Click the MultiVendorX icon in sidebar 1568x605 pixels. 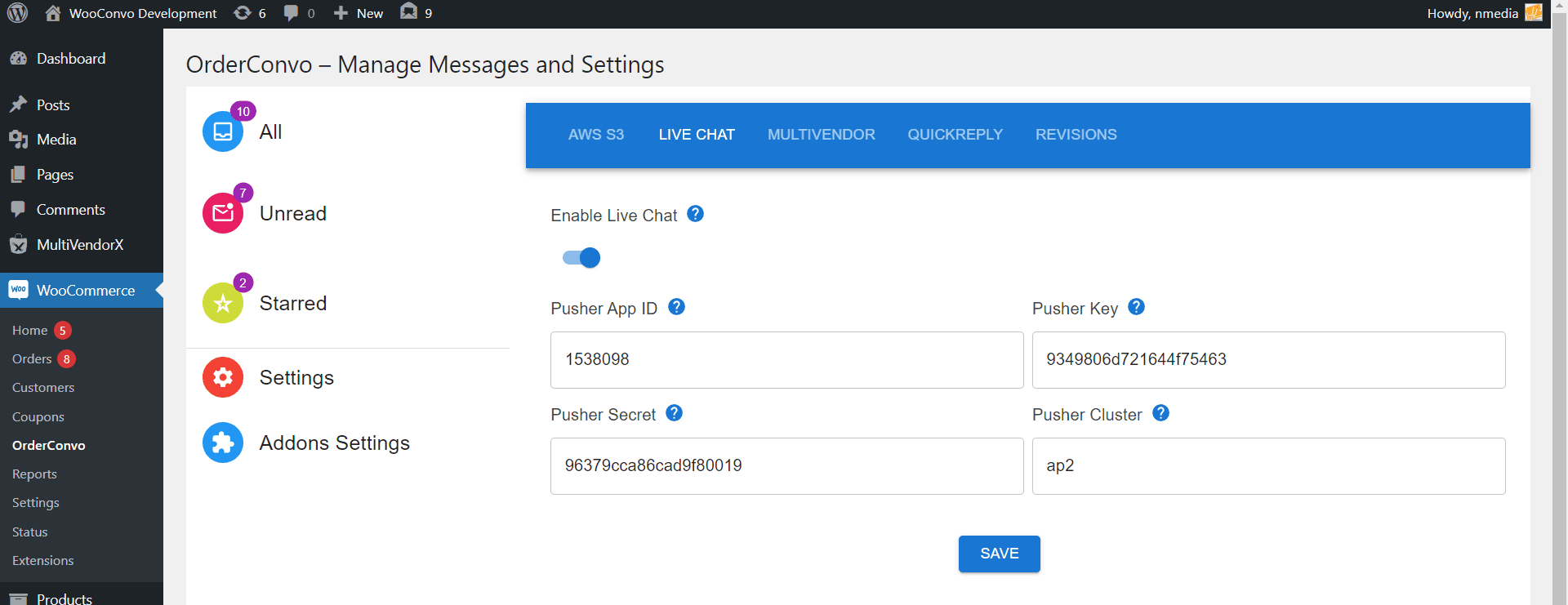18,244
